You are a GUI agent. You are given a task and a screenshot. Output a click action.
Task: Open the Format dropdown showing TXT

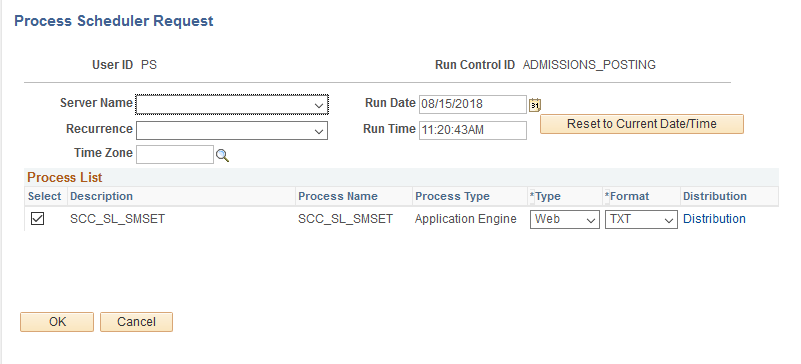641,220
